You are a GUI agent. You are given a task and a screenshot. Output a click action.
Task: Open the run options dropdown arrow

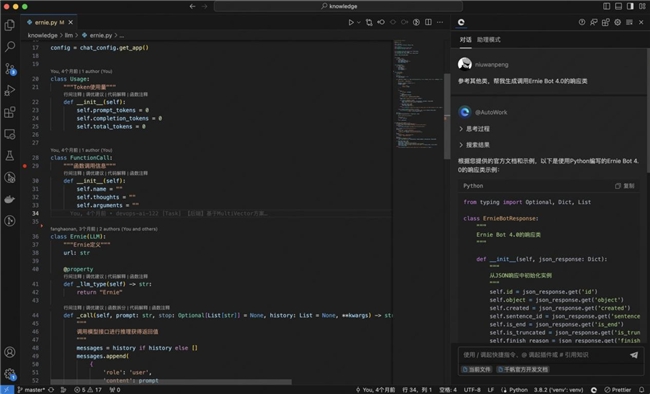click(x=359, y=22)
